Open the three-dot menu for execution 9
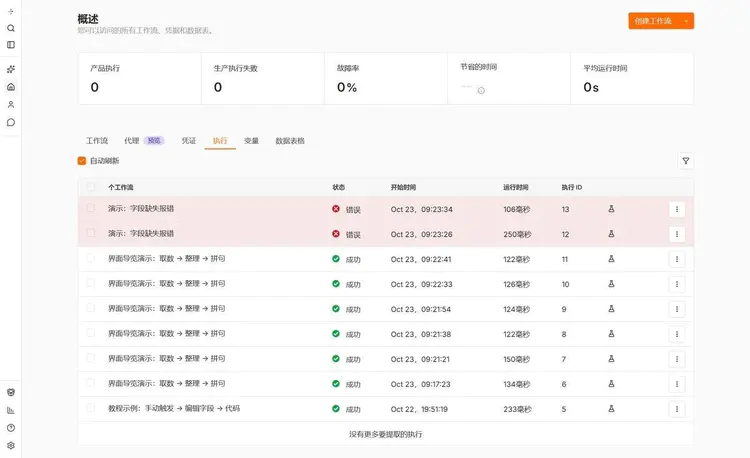750x458 pixels. click(677, 309)
